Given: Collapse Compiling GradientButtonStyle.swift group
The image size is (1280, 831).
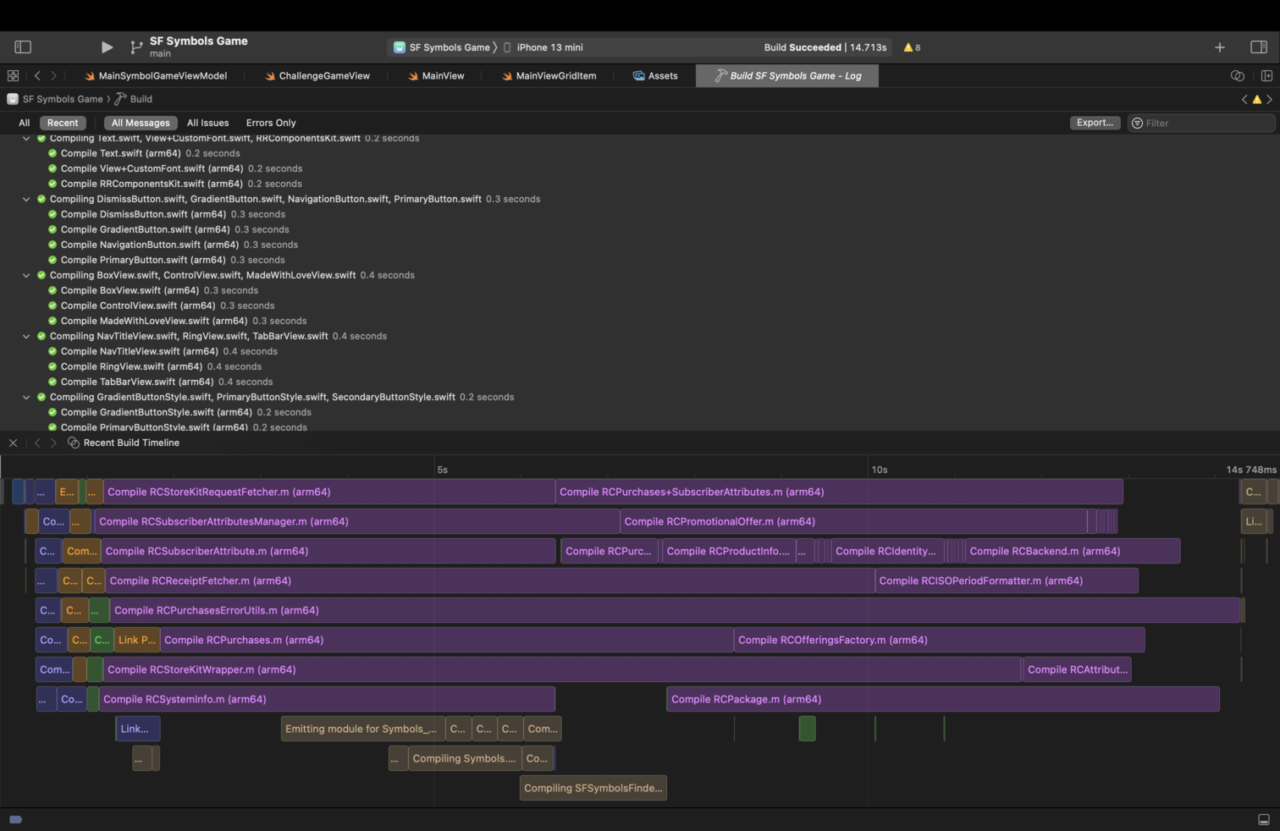Looking at the screenshot, I should (x=27, y=397).
